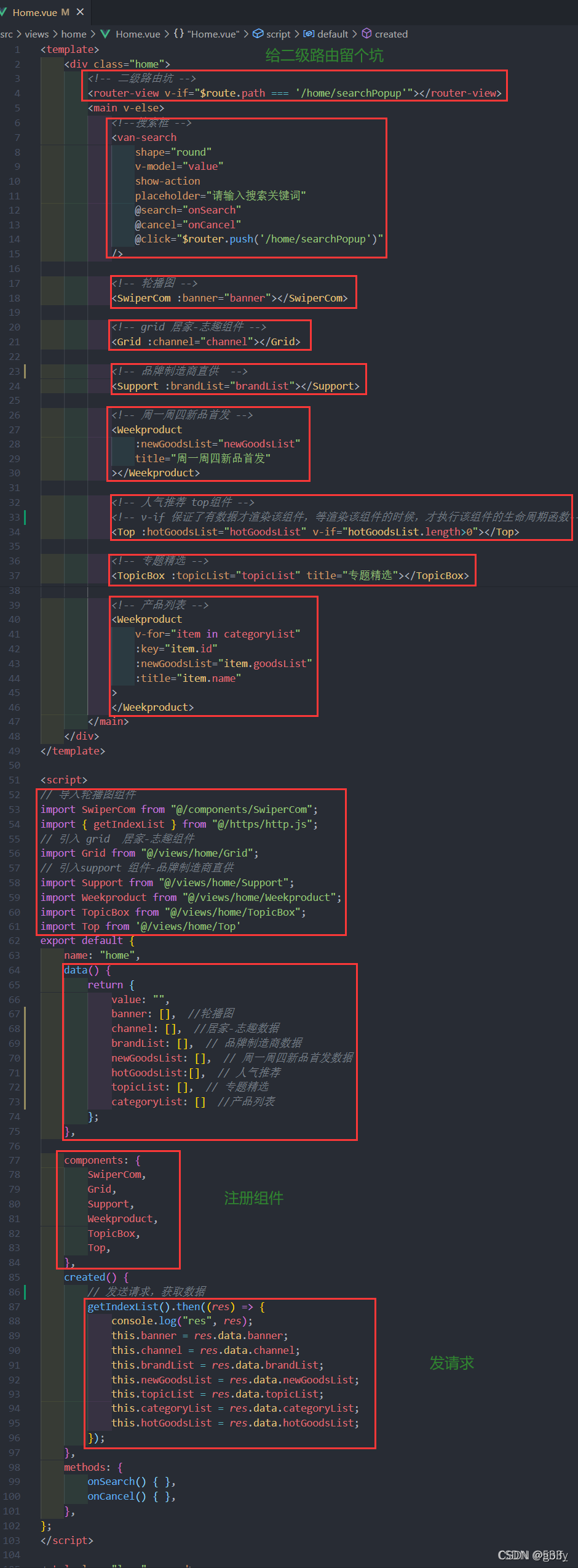578x1568 pixels.
Task: Select the created breadcrumb item
Action: [x=391, y=34]
